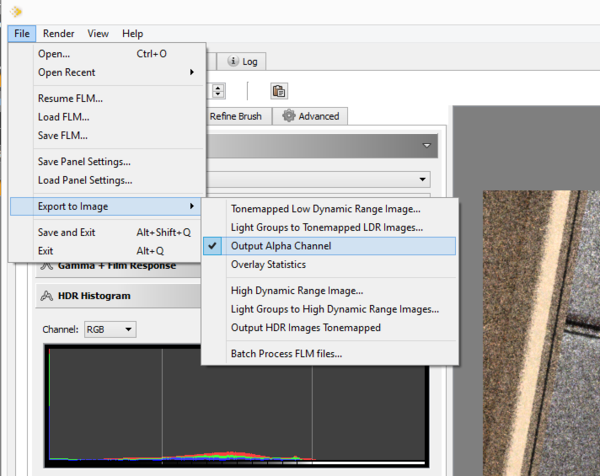Open the Render menu
This screenshot has width=600, height=476.
coord(59,34)
